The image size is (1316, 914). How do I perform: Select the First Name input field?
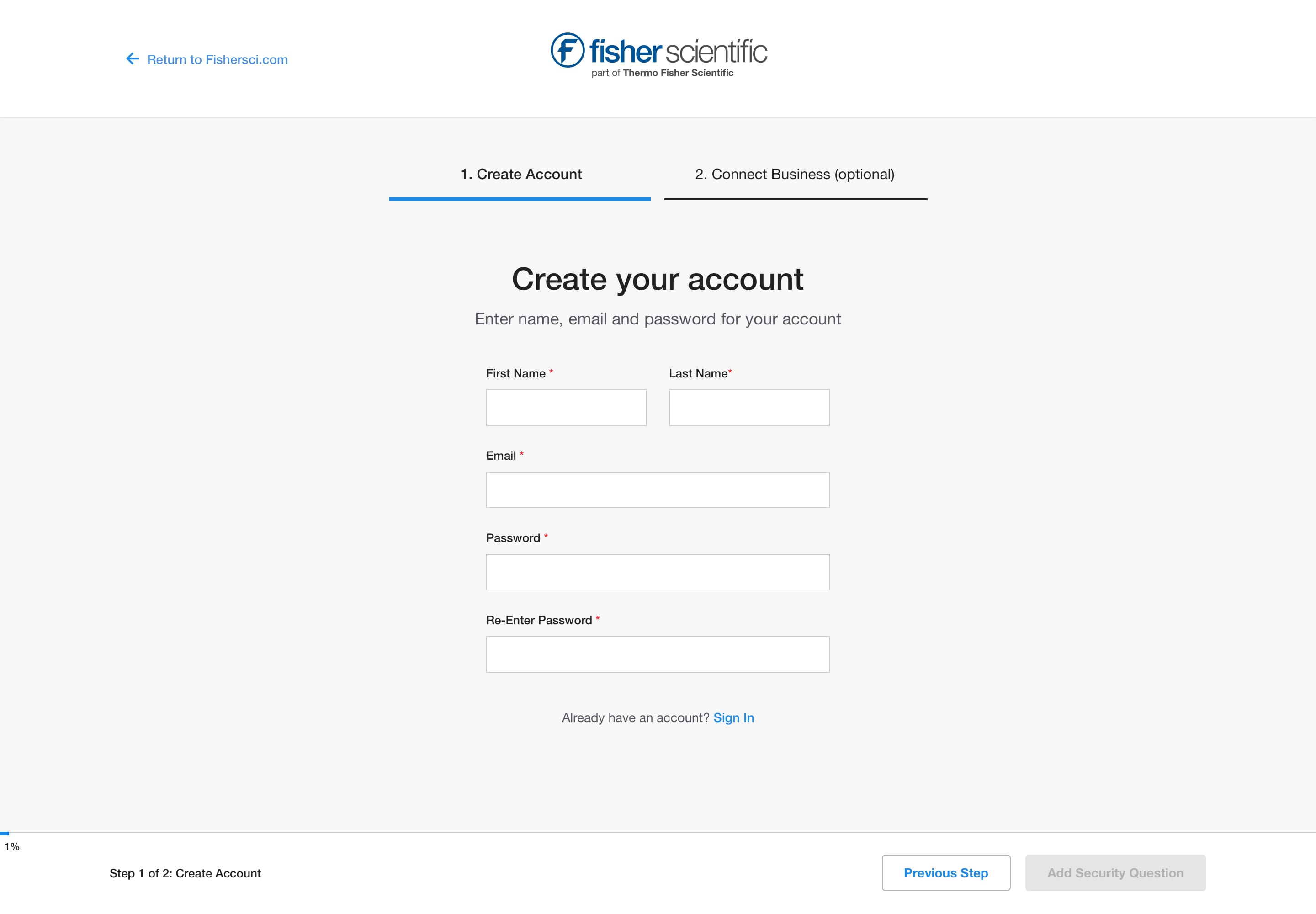[x=567, y=408]
